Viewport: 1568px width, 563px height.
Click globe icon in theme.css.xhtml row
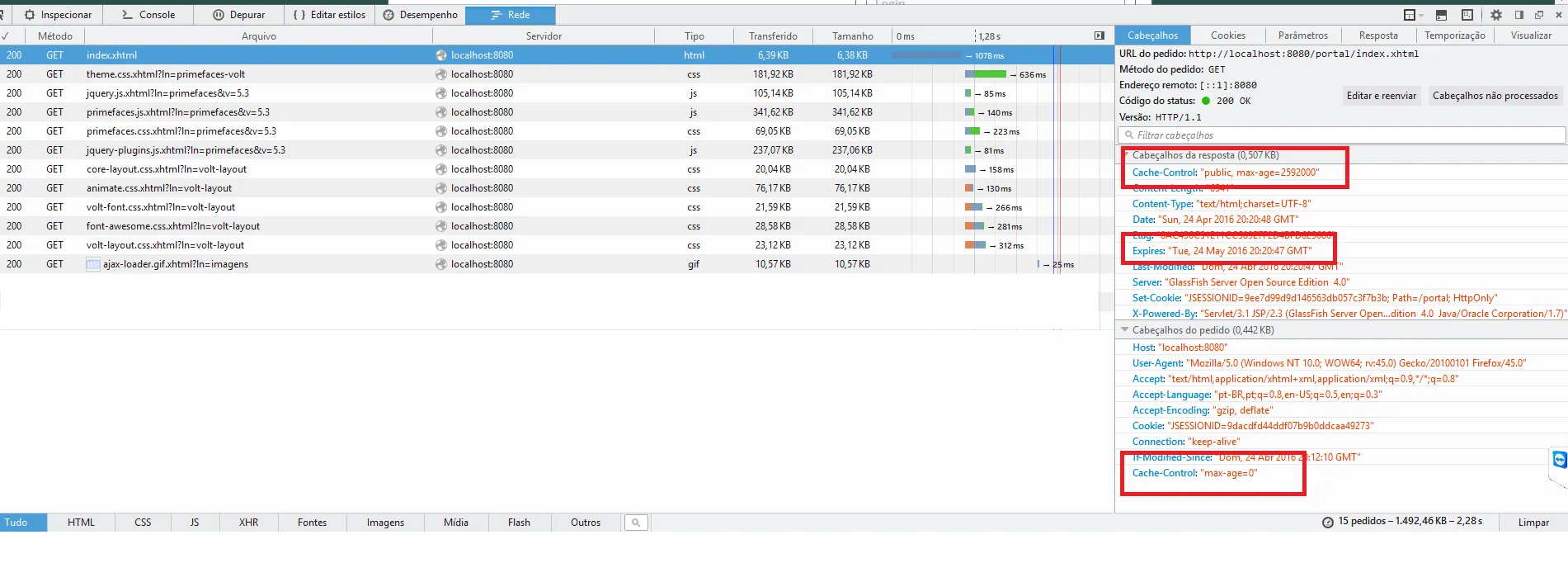(x=441, y=74)
